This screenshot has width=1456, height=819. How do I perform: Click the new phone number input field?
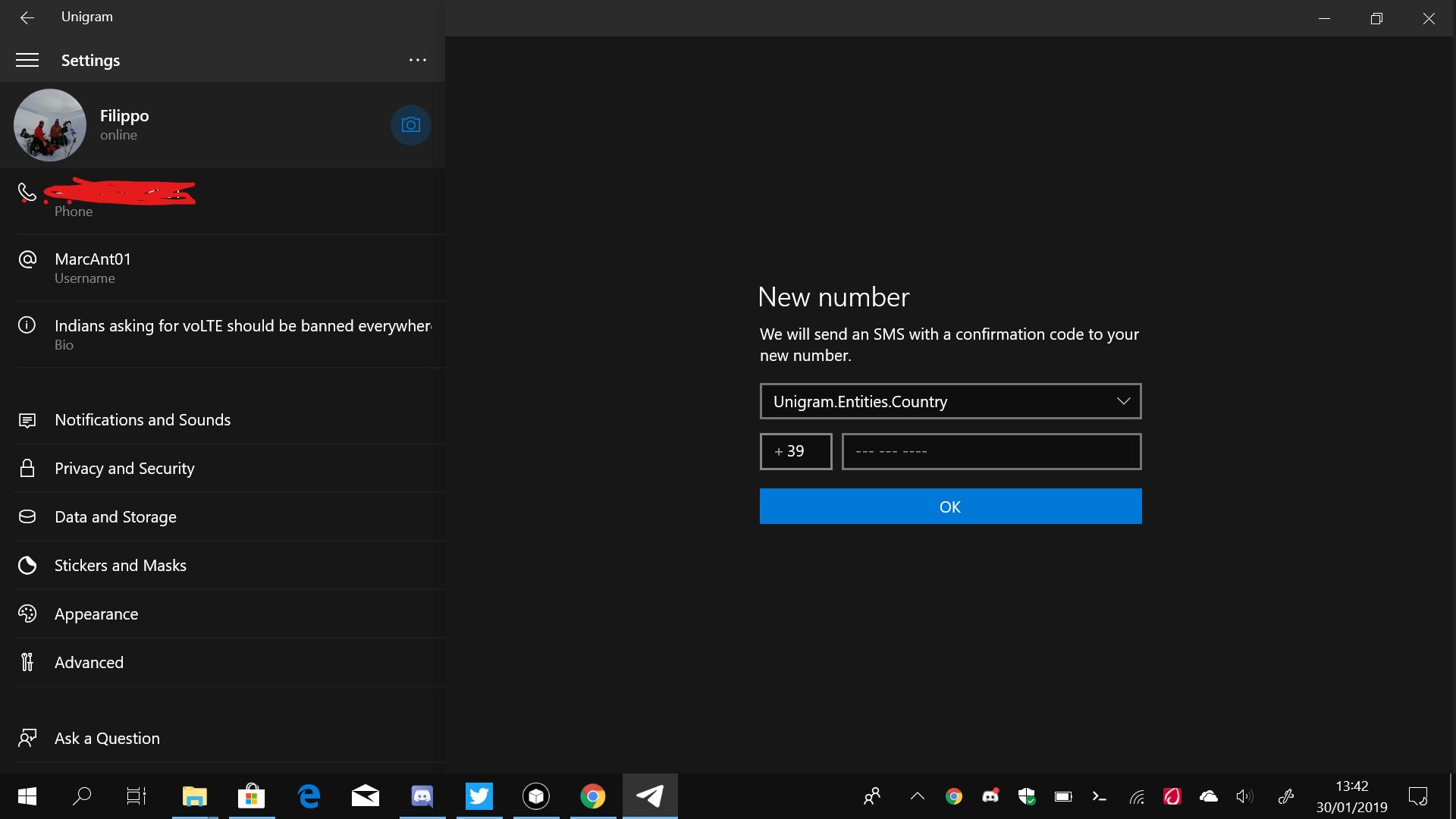pos(991,452)
